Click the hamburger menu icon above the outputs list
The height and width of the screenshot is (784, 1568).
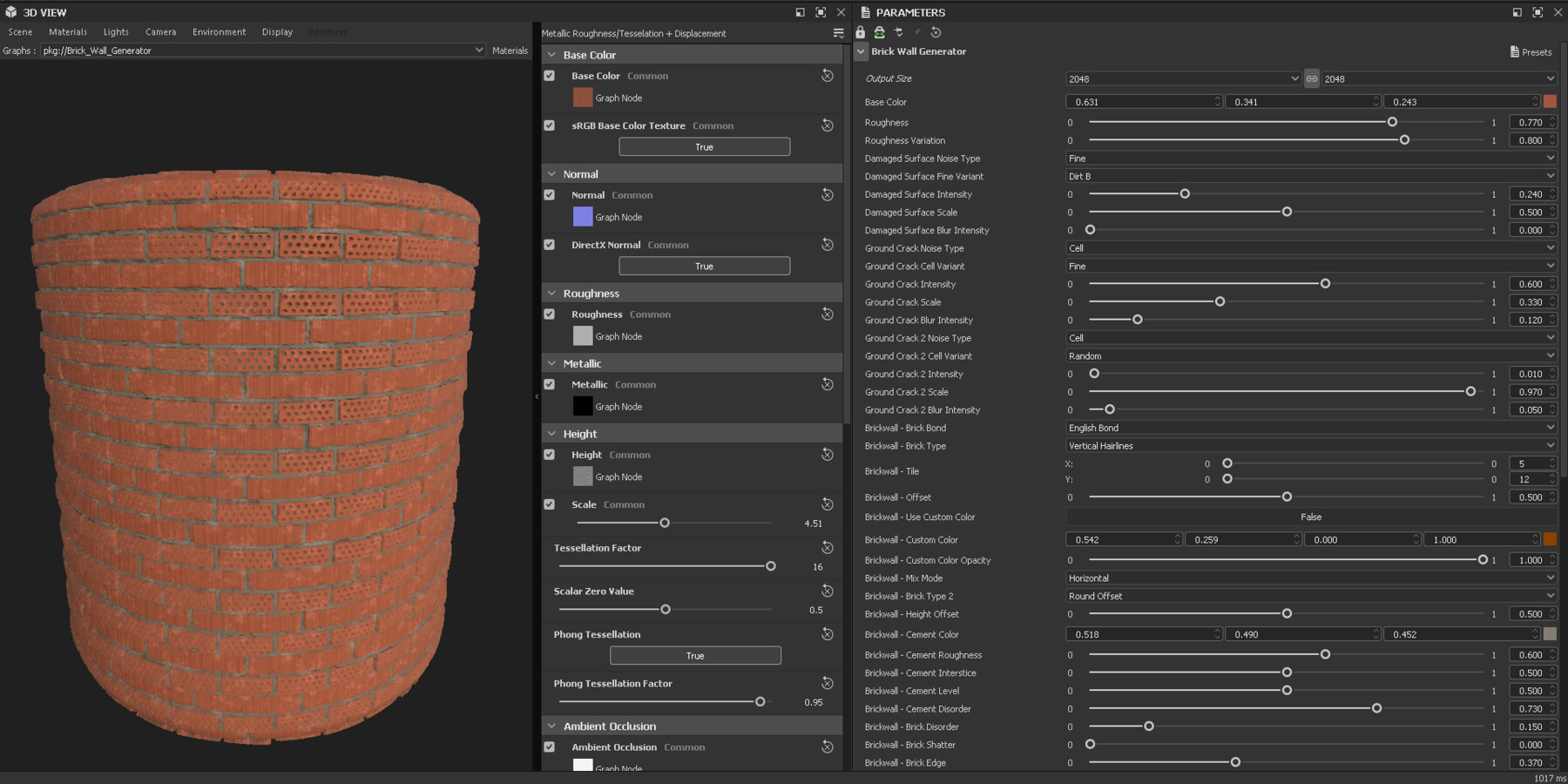[x=838, y=32]
